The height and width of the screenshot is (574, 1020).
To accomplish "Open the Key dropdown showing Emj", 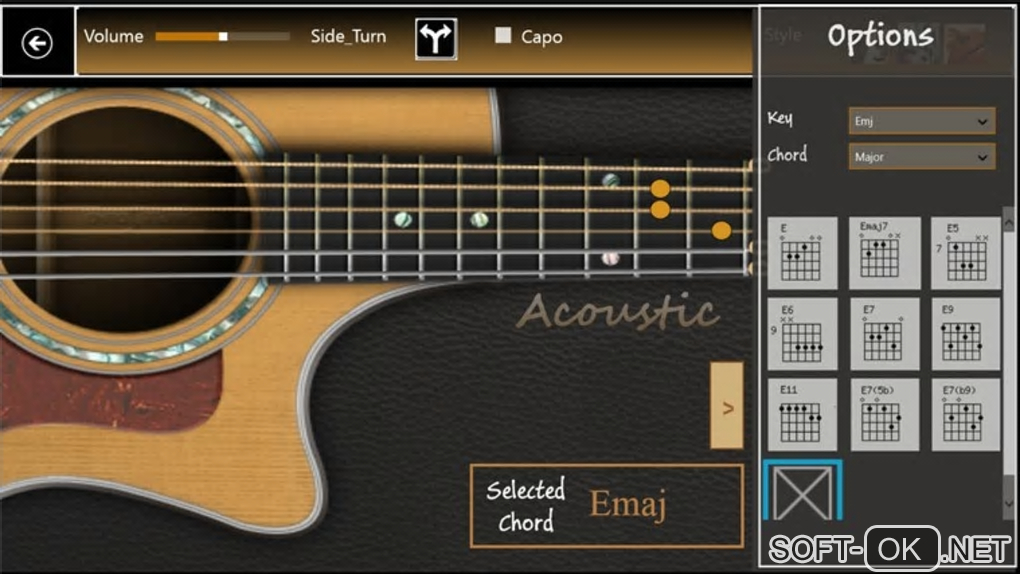I will 922,121.
